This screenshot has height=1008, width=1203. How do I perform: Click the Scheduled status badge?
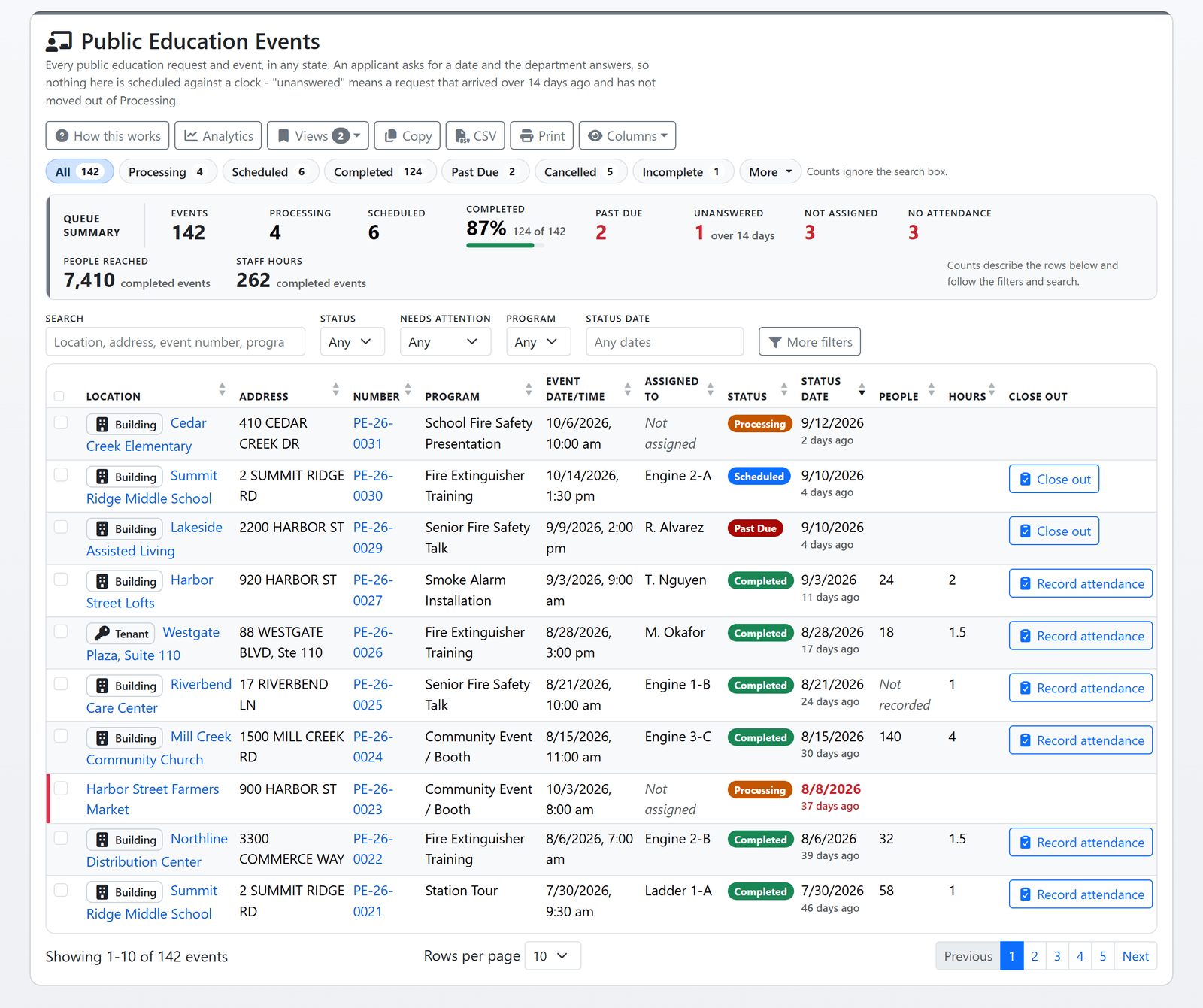pyautogui.click(x=759, y=477)
